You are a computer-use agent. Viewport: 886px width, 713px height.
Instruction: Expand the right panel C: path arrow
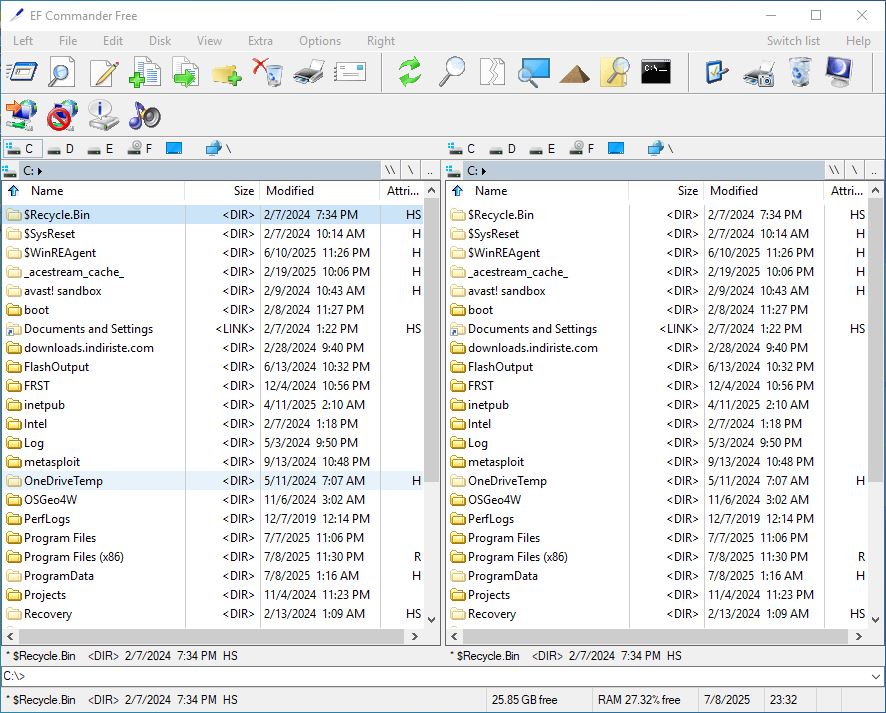pyautogui.click(x=484, y=171)
